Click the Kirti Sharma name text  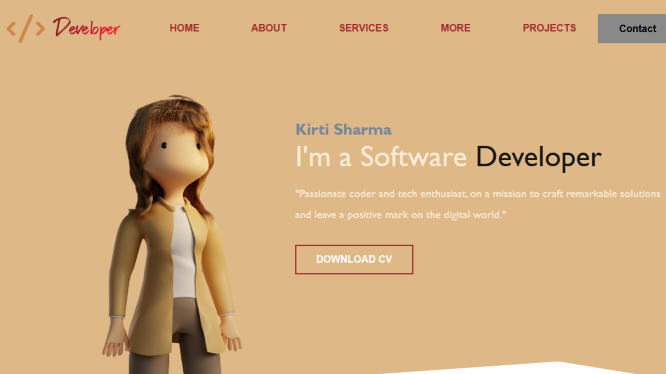(x=343, y=129)
